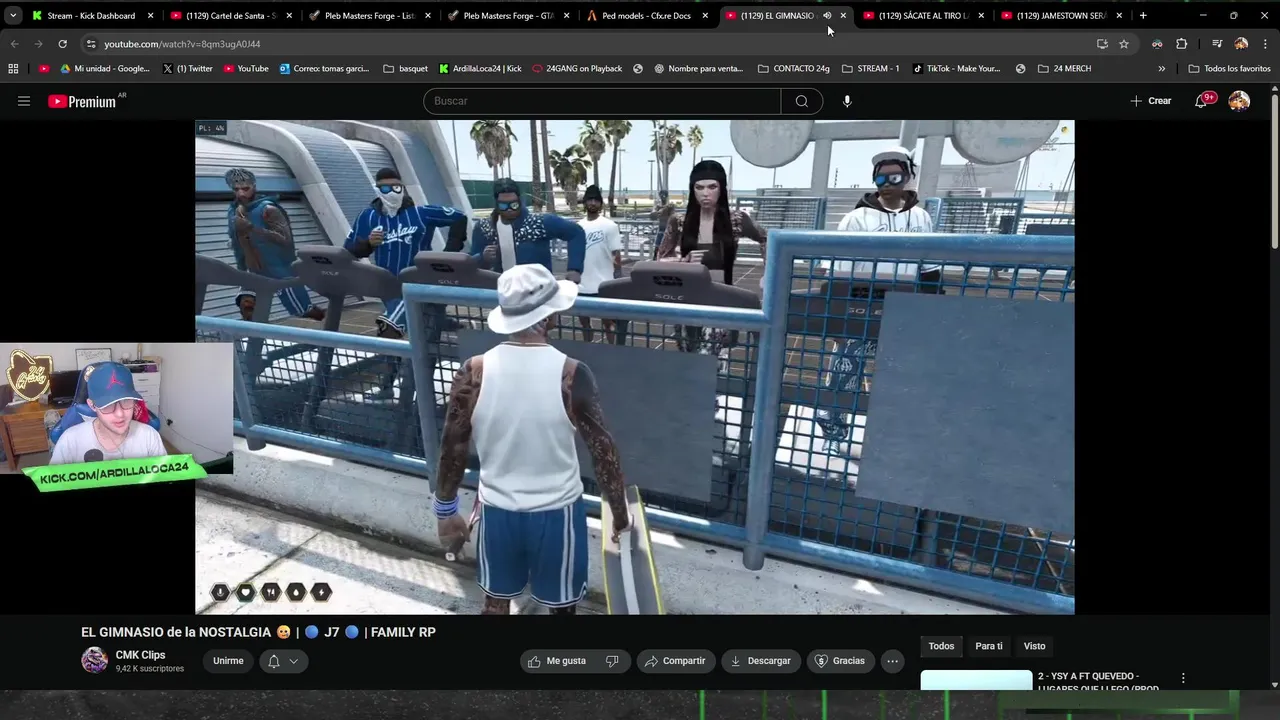
Task: Switch to Cartel de Santa tab
Action: tap(230, 16)
